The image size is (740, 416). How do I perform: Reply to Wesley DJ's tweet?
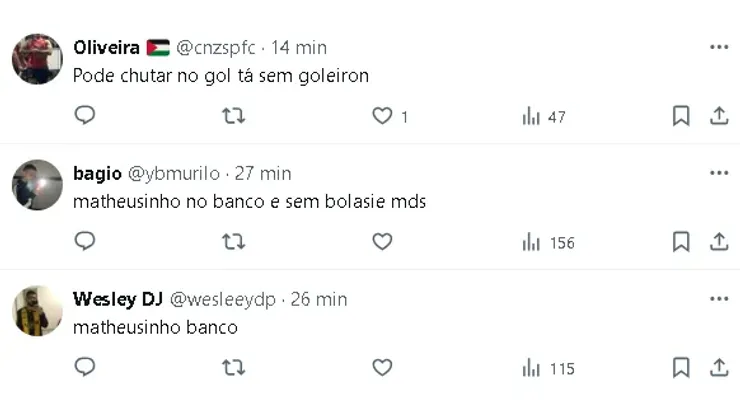(x=85, y=367)
